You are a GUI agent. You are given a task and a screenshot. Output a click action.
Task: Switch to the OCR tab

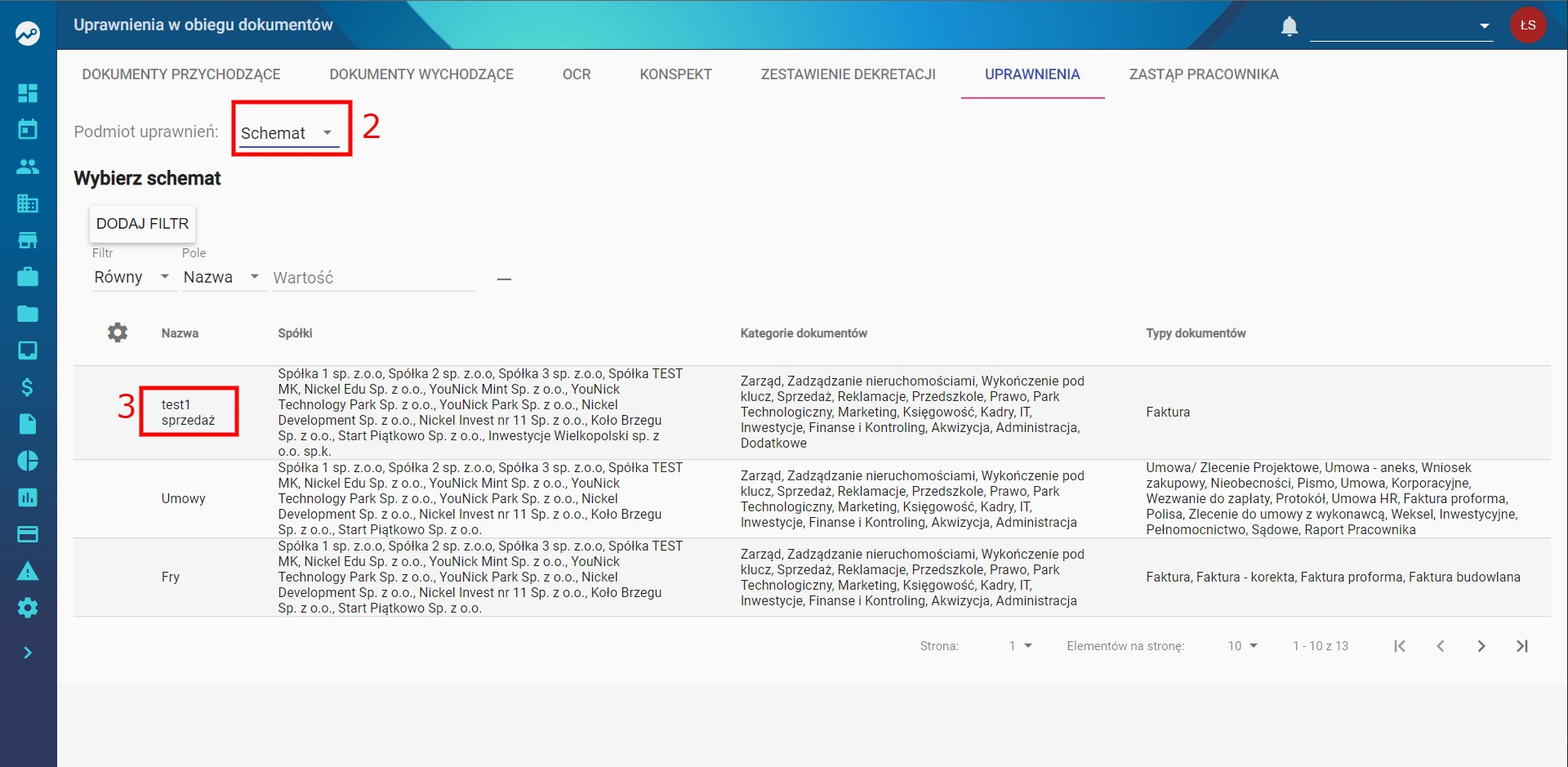(577, 74)
